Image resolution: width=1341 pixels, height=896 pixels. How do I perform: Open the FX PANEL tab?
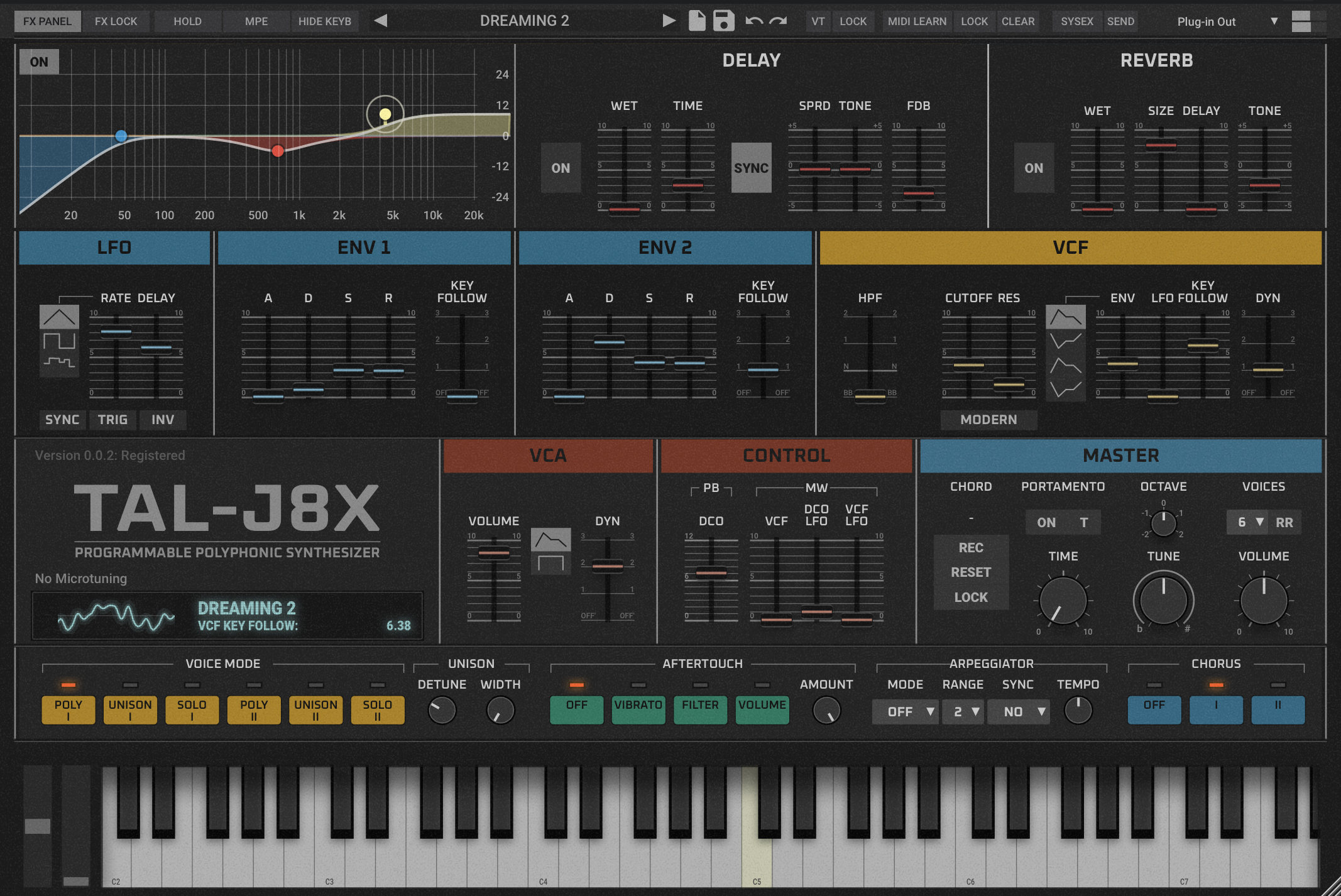coord(47,21)
